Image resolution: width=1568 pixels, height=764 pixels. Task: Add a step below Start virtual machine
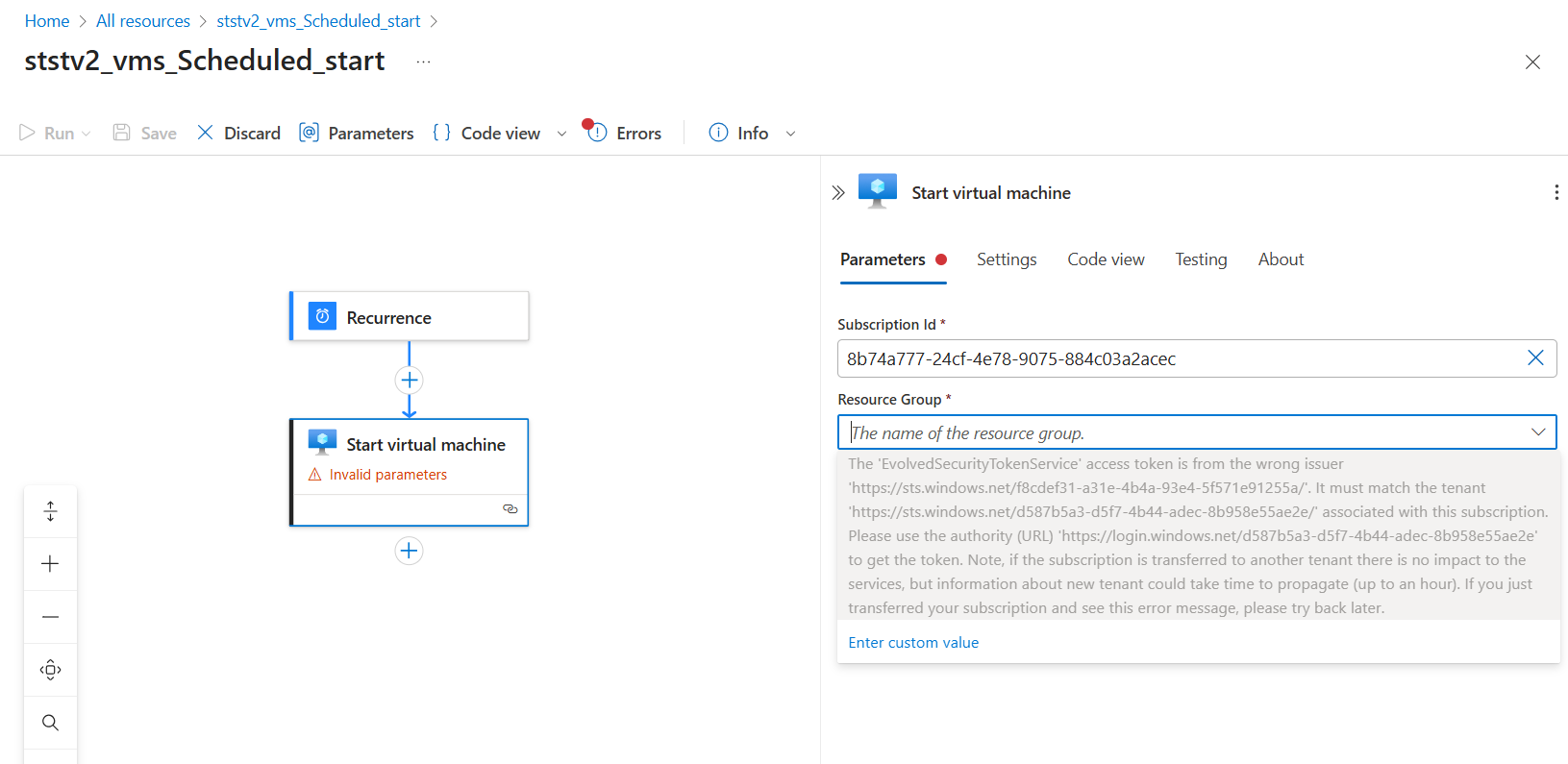pyautogui.click(x=410, y=551)
